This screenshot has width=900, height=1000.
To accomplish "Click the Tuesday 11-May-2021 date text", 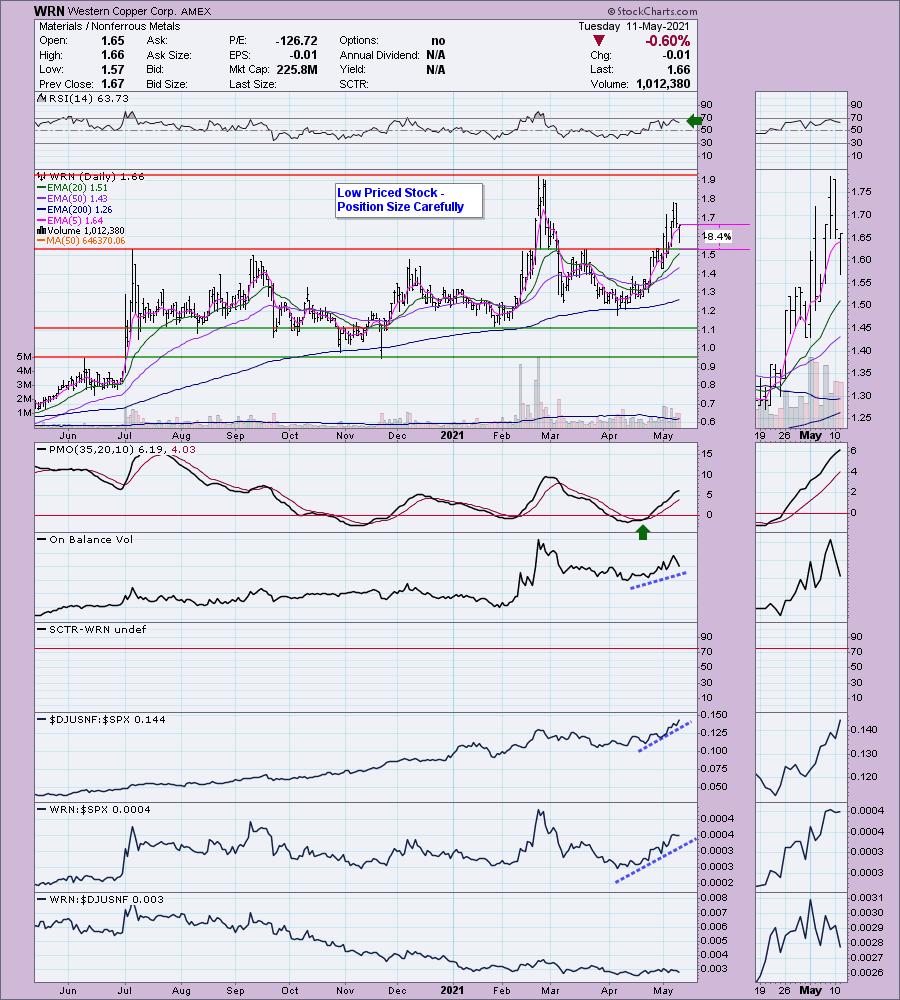I will pyautogui.click(x=633, y=26).
